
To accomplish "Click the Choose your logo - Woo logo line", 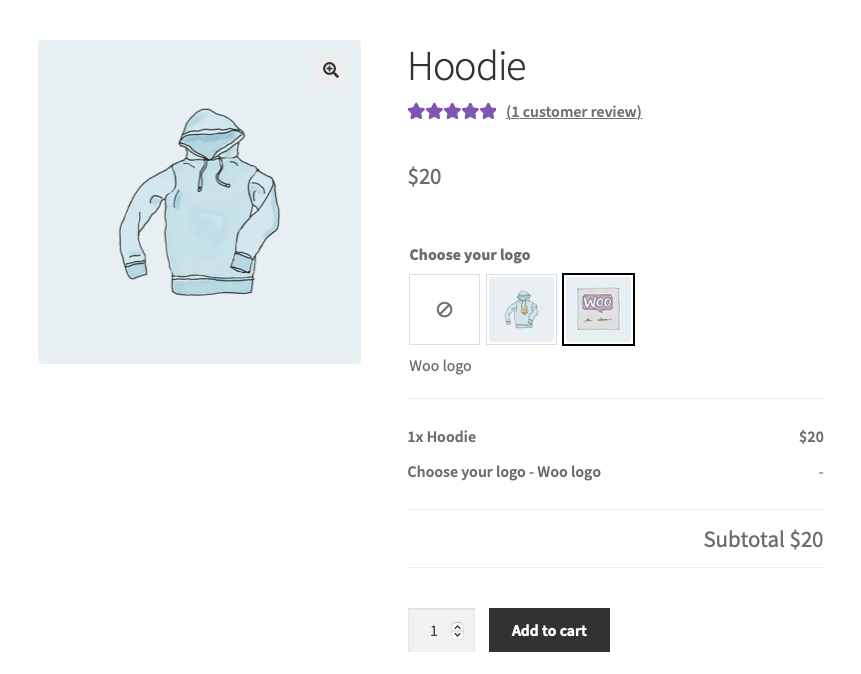I will coord(504,472).
